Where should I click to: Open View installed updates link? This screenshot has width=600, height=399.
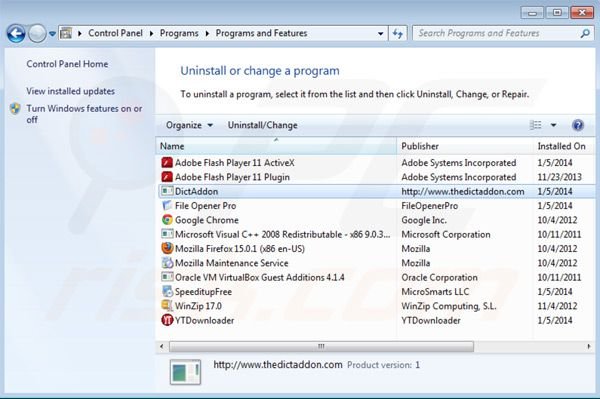(70, 91)
